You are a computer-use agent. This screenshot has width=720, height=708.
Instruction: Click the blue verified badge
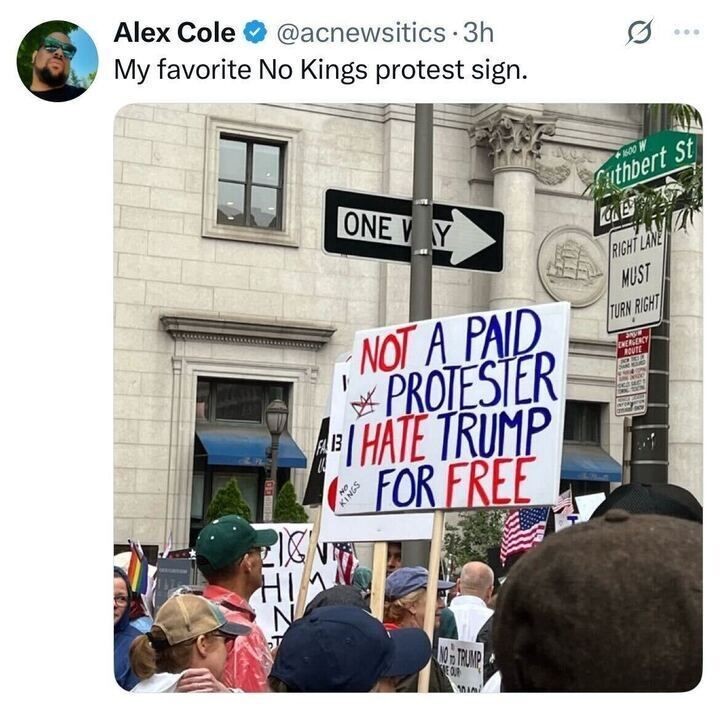pos(255,33)
